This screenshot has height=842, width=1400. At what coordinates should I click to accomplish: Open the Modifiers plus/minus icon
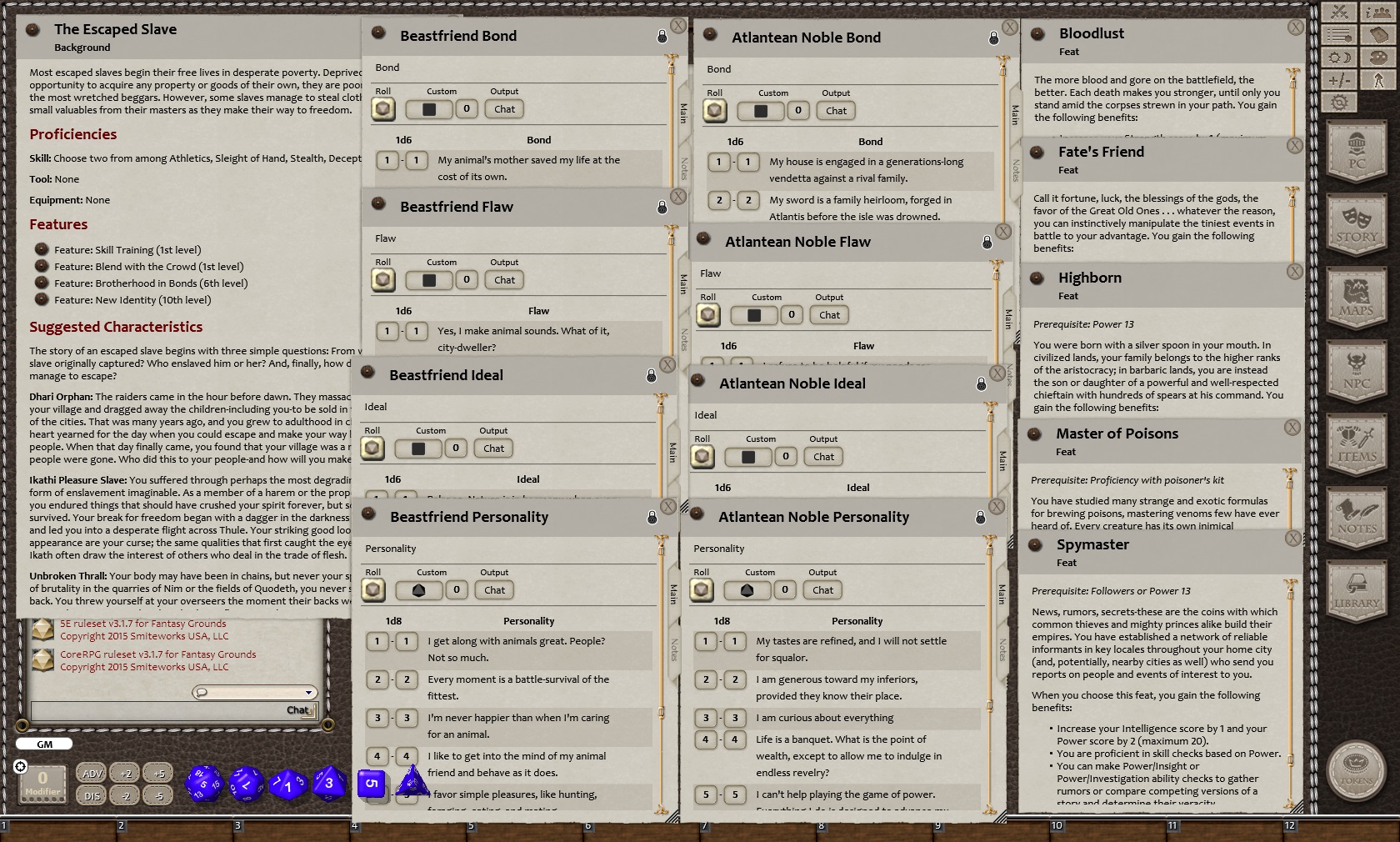1339,80
